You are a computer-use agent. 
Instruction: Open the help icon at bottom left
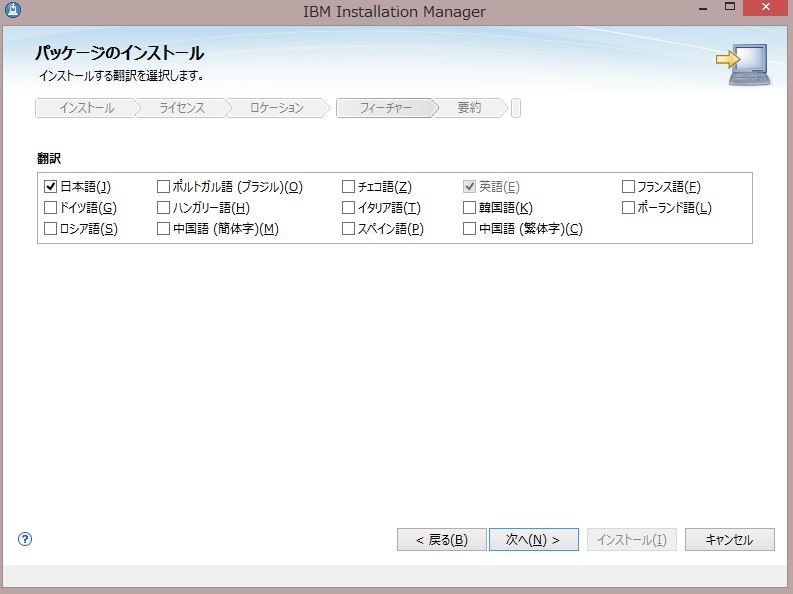[25, 539]
